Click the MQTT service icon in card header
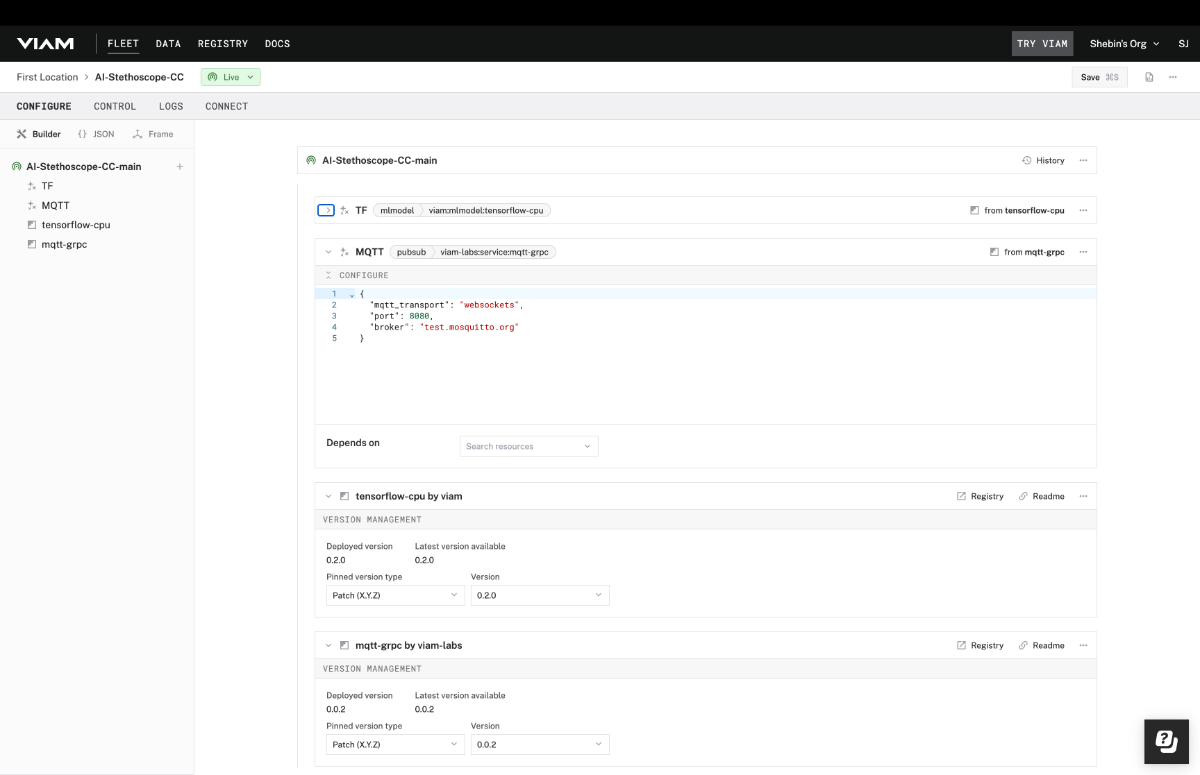 [x=345, y=252]
